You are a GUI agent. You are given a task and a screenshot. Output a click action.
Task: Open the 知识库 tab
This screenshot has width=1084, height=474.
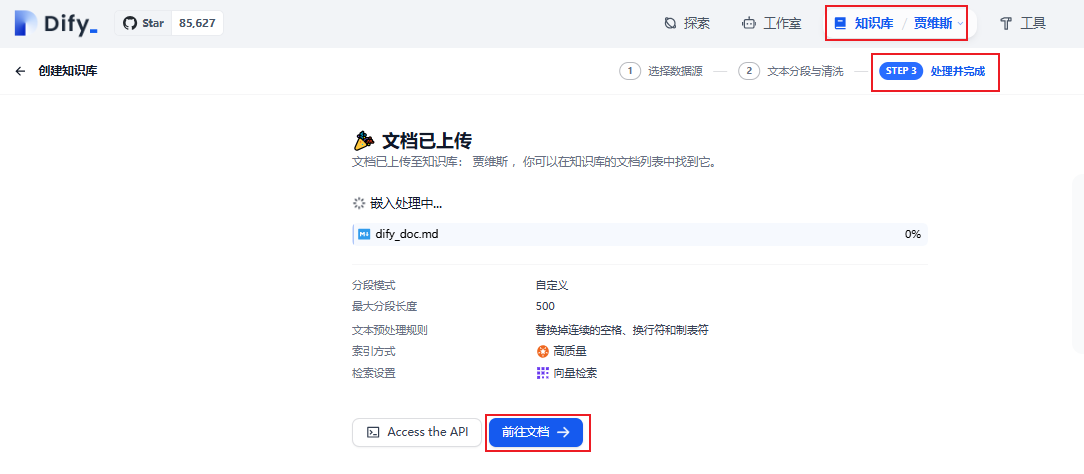tap(864, 23)
